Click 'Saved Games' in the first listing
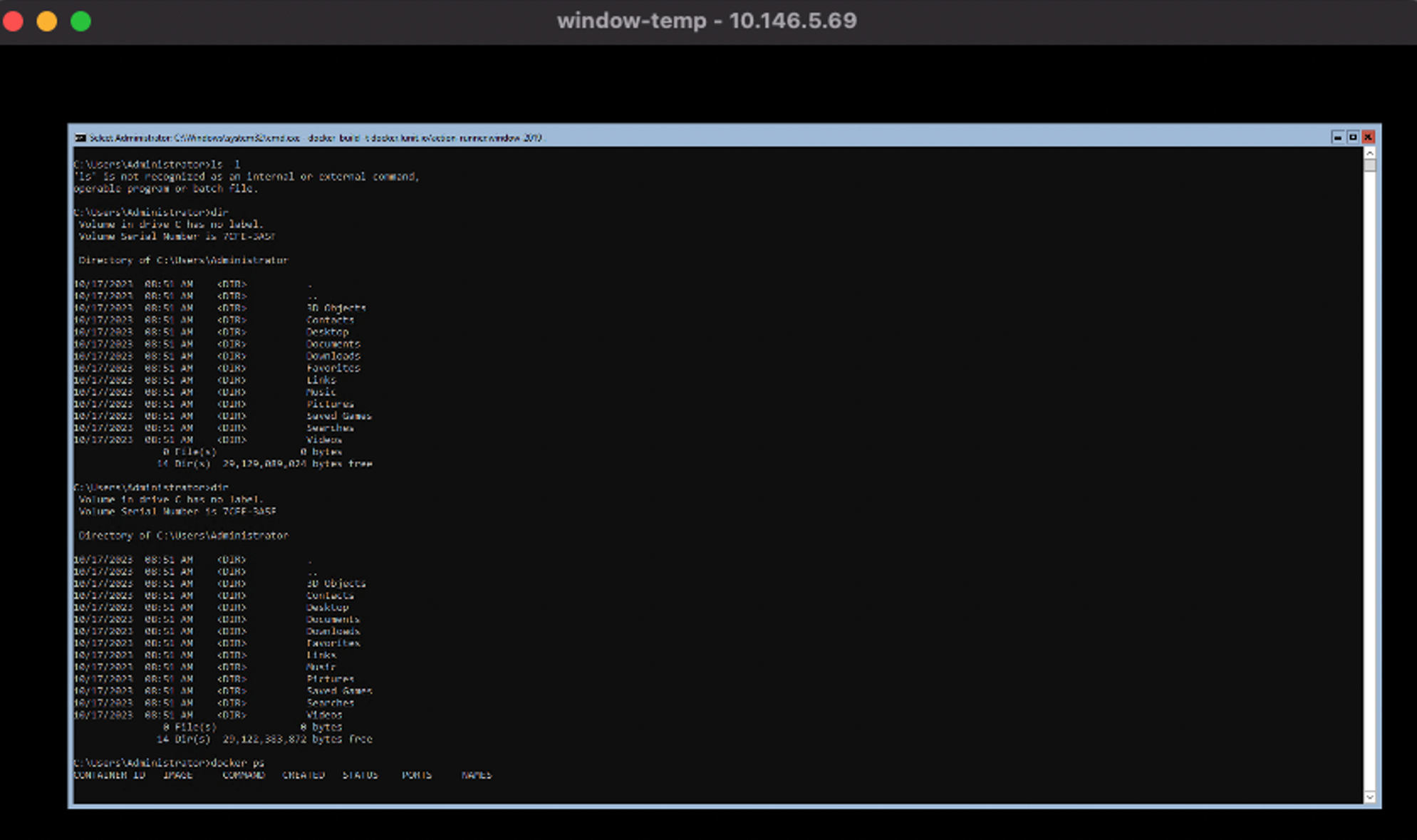The width and height of the screenshot is (1417, 840). [339, 415]
